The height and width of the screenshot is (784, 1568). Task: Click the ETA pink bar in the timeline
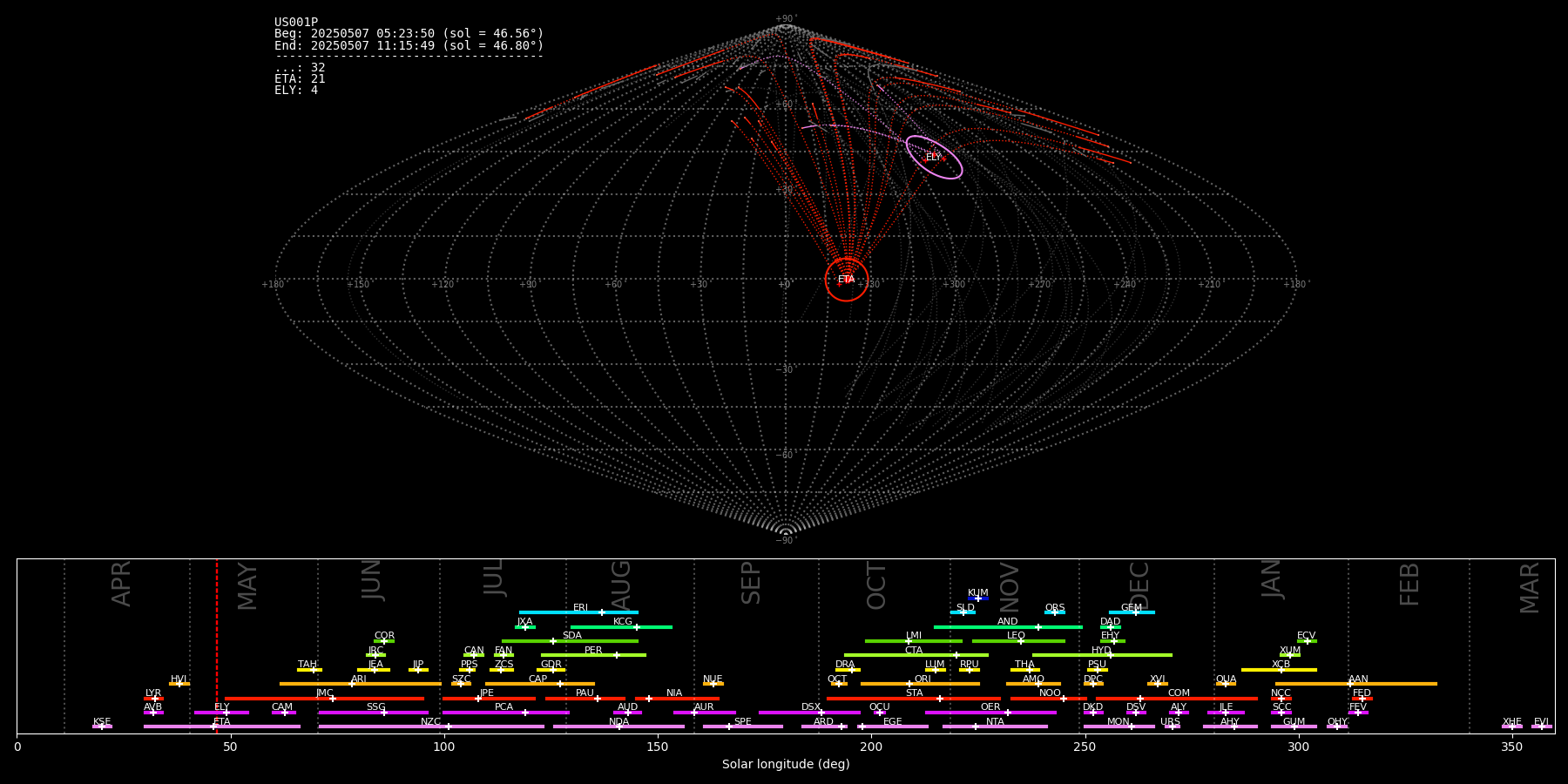coord(222,727)
